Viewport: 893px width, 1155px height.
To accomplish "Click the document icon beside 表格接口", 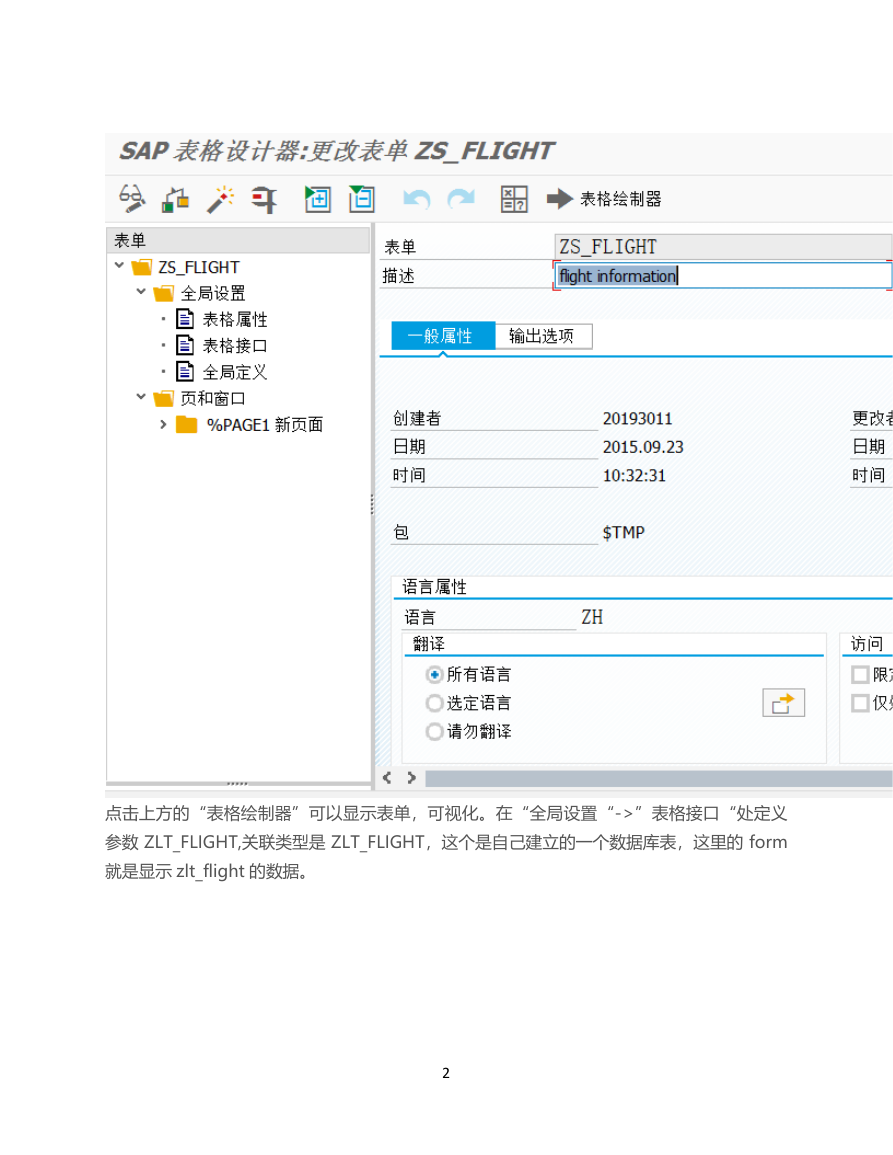I will pos(185,345).
